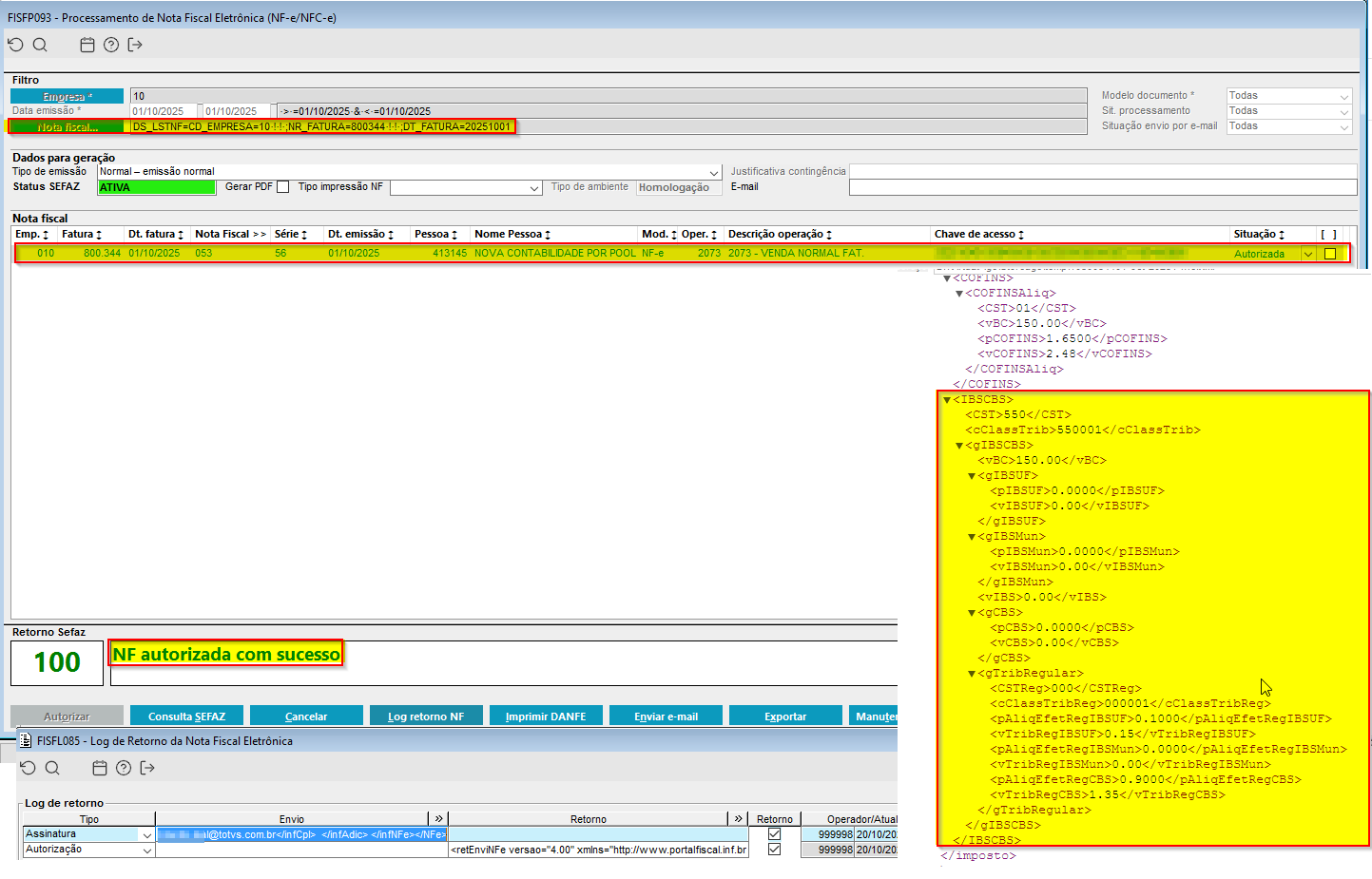Collapse the COFINSAliq XML node

click(x=959, y=294)
